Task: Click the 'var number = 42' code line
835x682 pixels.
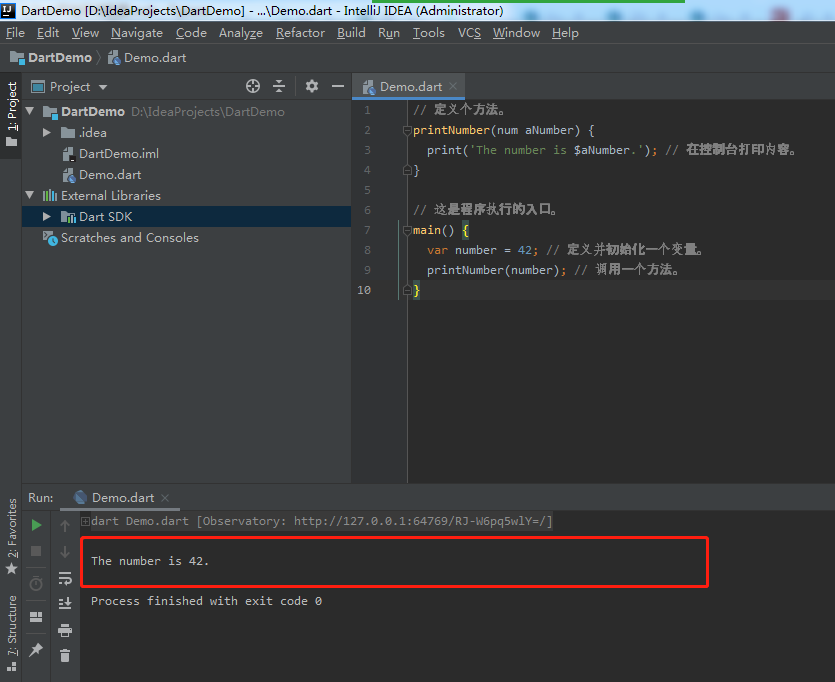Action: pos(482,250)
